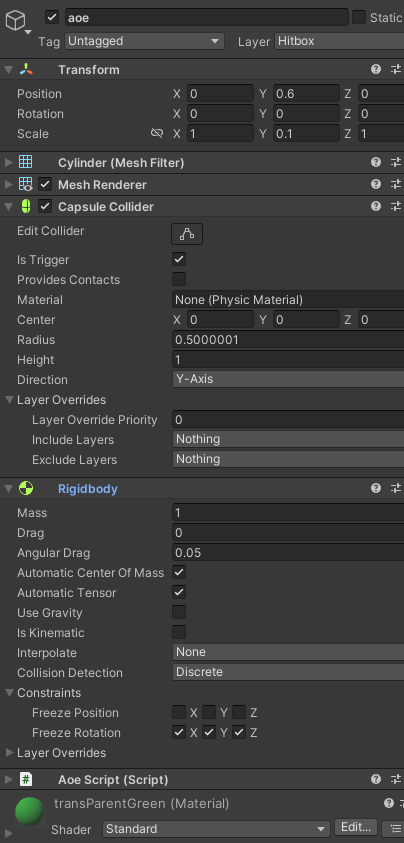
Task: Click the shader Edit... button
Action: tap(356, 827)
